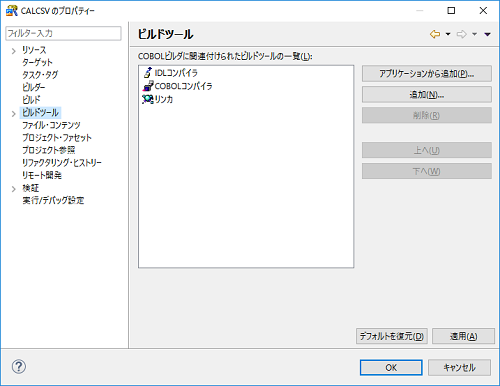
Task: Click the back navigation arrow icon
Action: 435,34
